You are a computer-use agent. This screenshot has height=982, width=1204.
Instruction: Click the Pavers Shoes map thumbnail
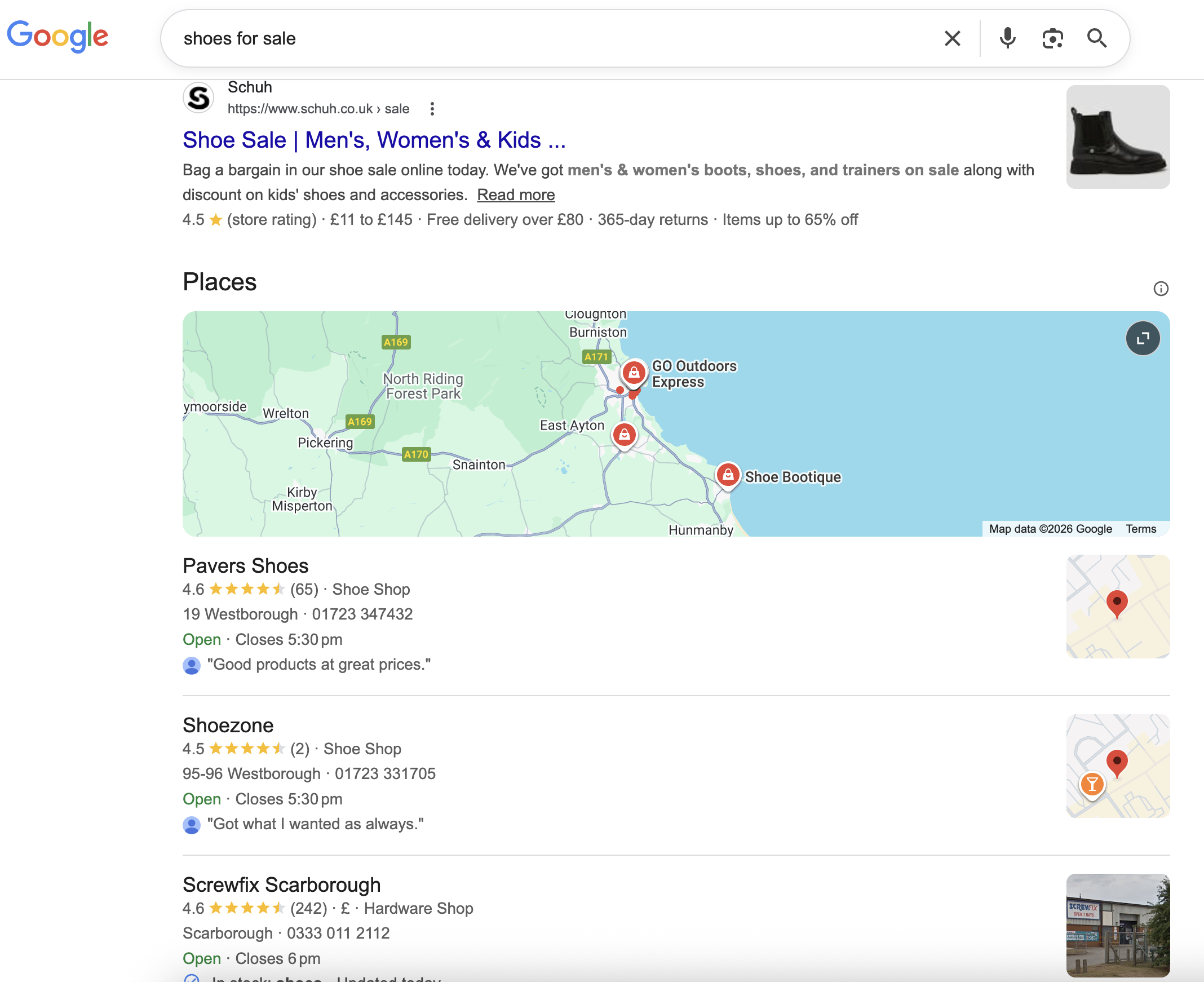pyautogui.click(x=1117, y=607)
